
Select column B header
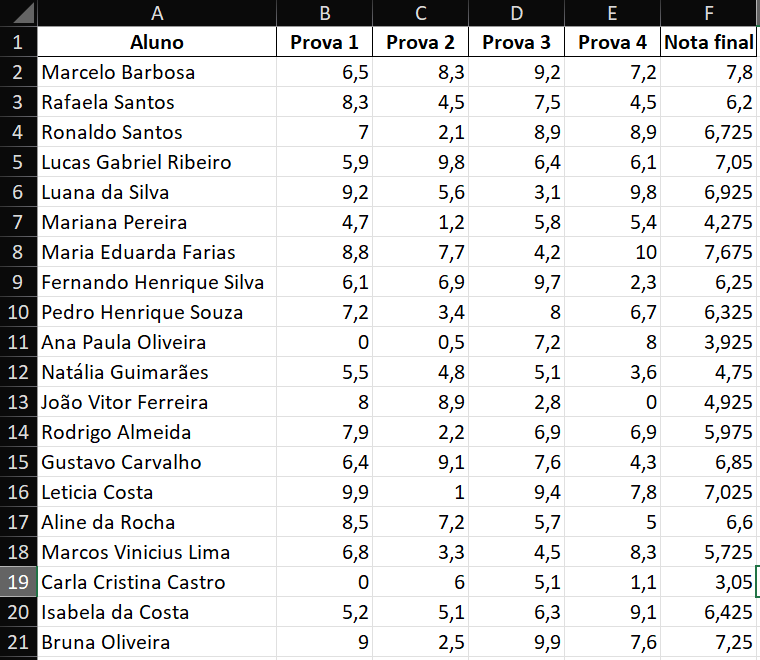coord(324,13)
